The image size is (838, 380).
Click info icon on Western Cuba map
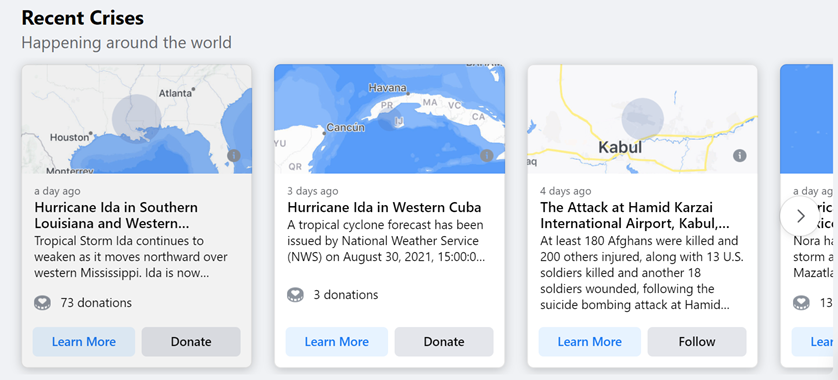[486, 156]
